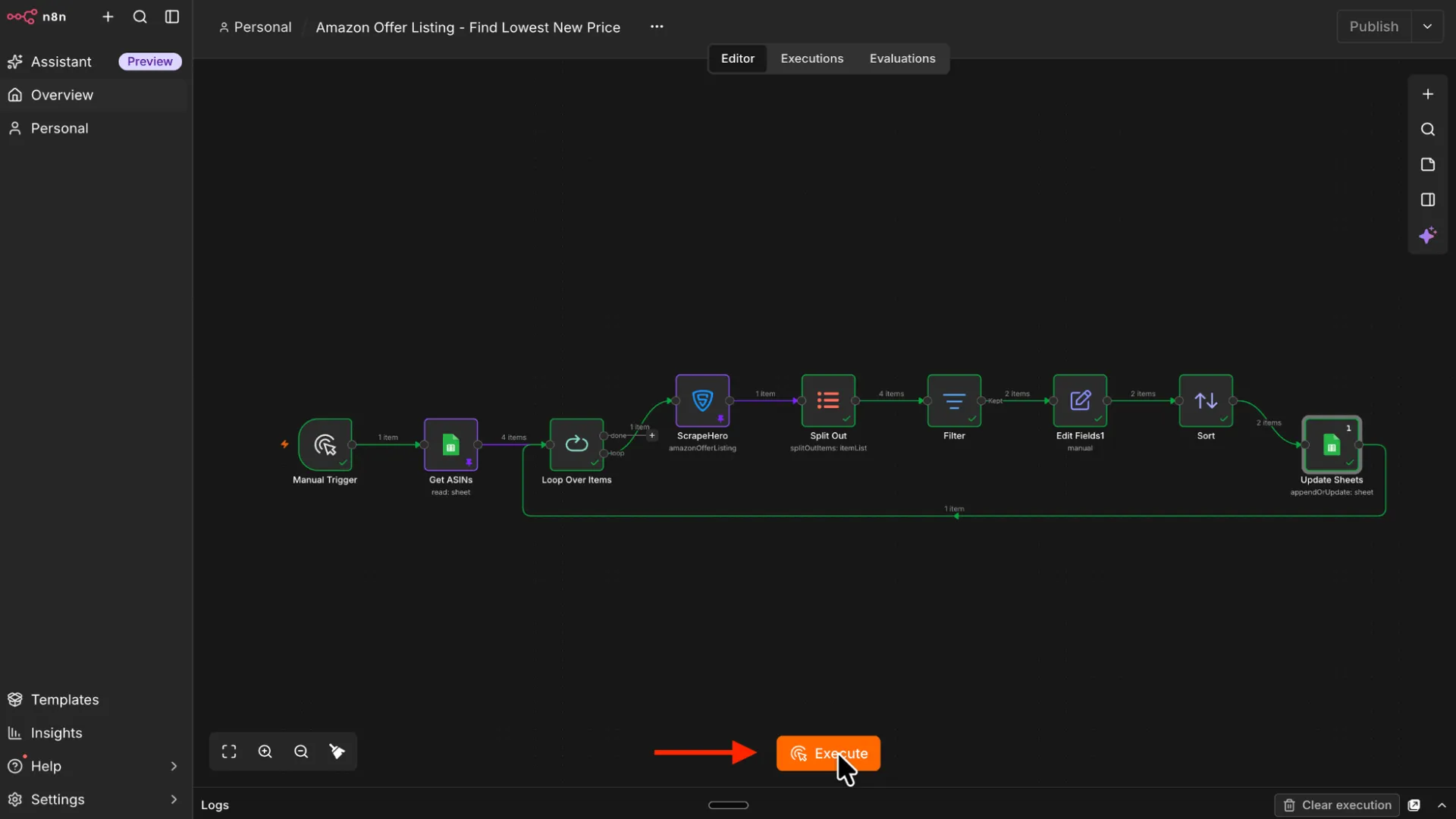Select the ScrapeHero node
Image resolution: width=1456 pixels, height=819 pixels.
click(702, 400)
